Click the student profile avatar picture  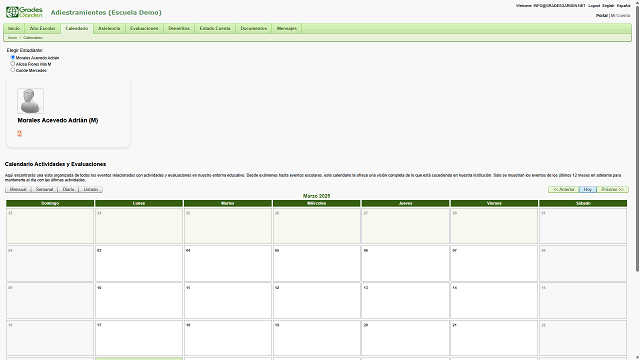tap(30, 101)
